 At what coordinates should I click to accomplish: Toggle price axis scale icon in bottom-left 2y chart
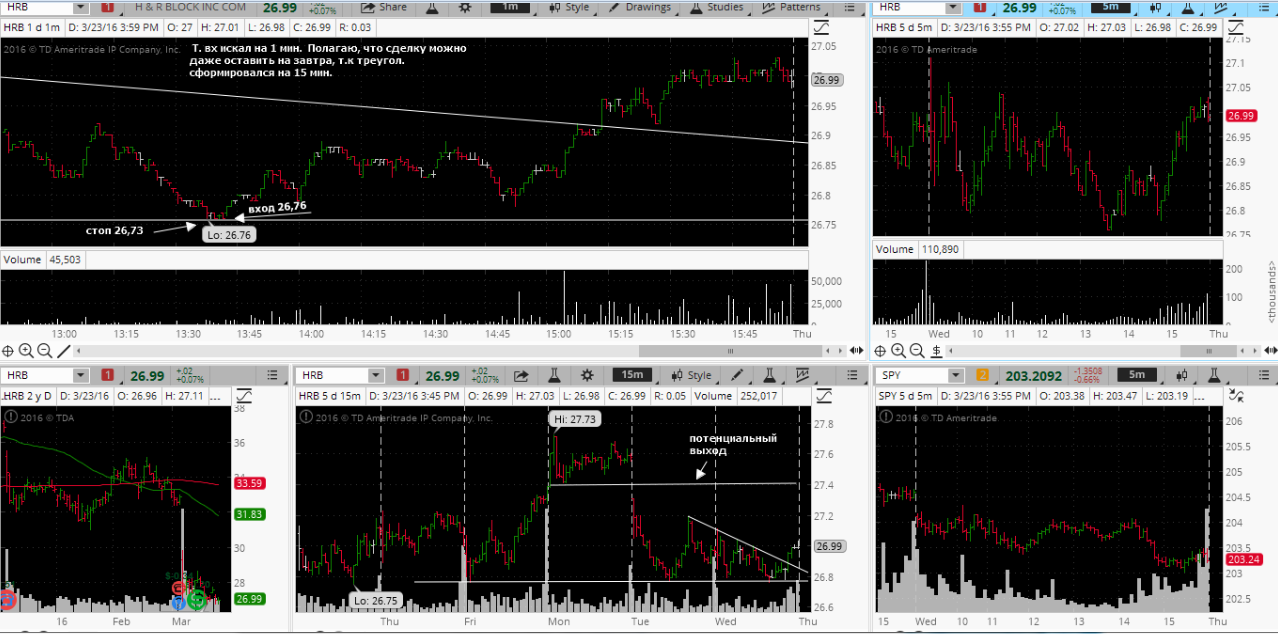(245, 396)
